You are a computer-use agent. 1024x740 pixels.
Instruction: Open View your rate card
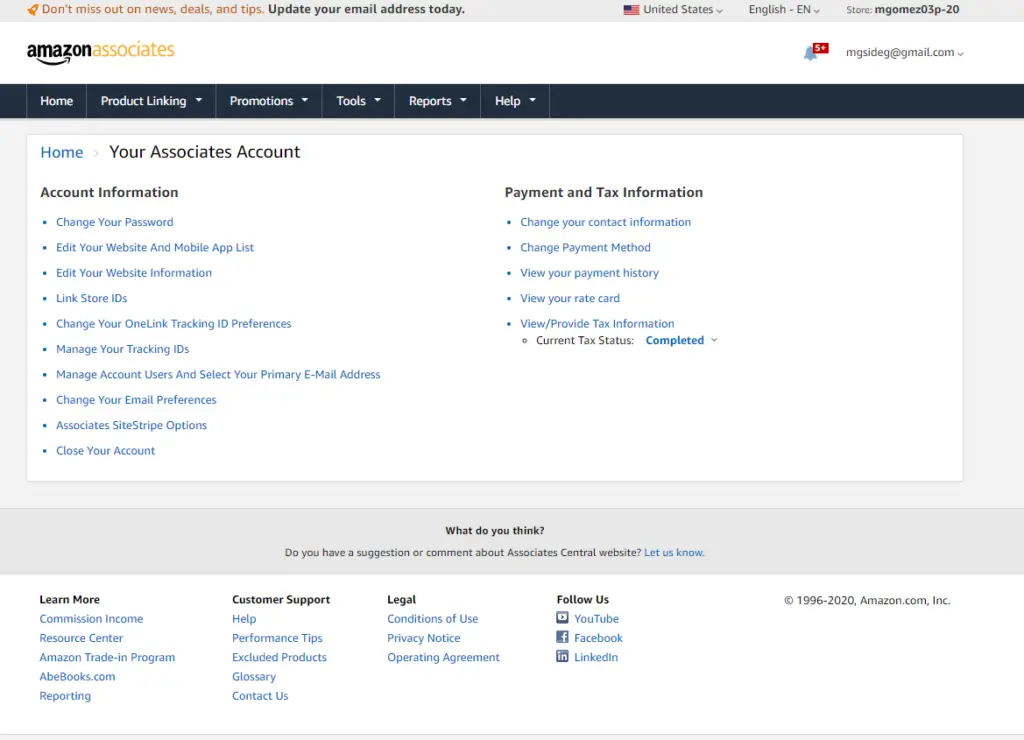click(x=570, y=298)
